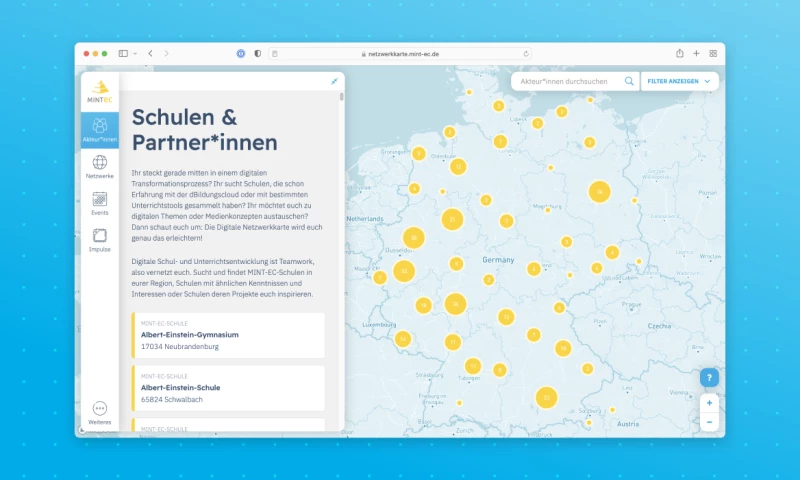
Task: Go forward with the browser arrow
Action: tap(166, 54)
